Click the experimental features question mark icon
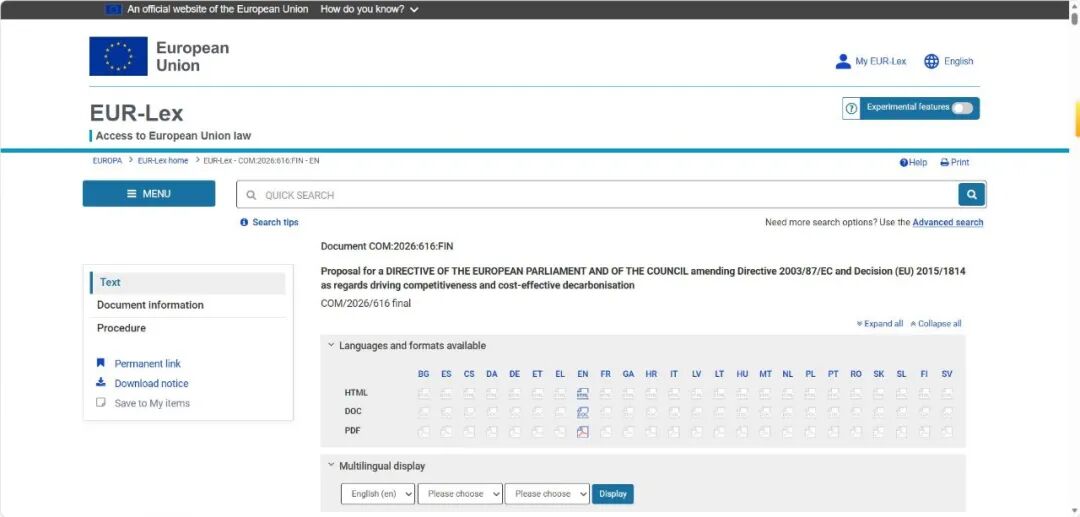This screenshot has height=517, width=1080. (x=851, y=108)
